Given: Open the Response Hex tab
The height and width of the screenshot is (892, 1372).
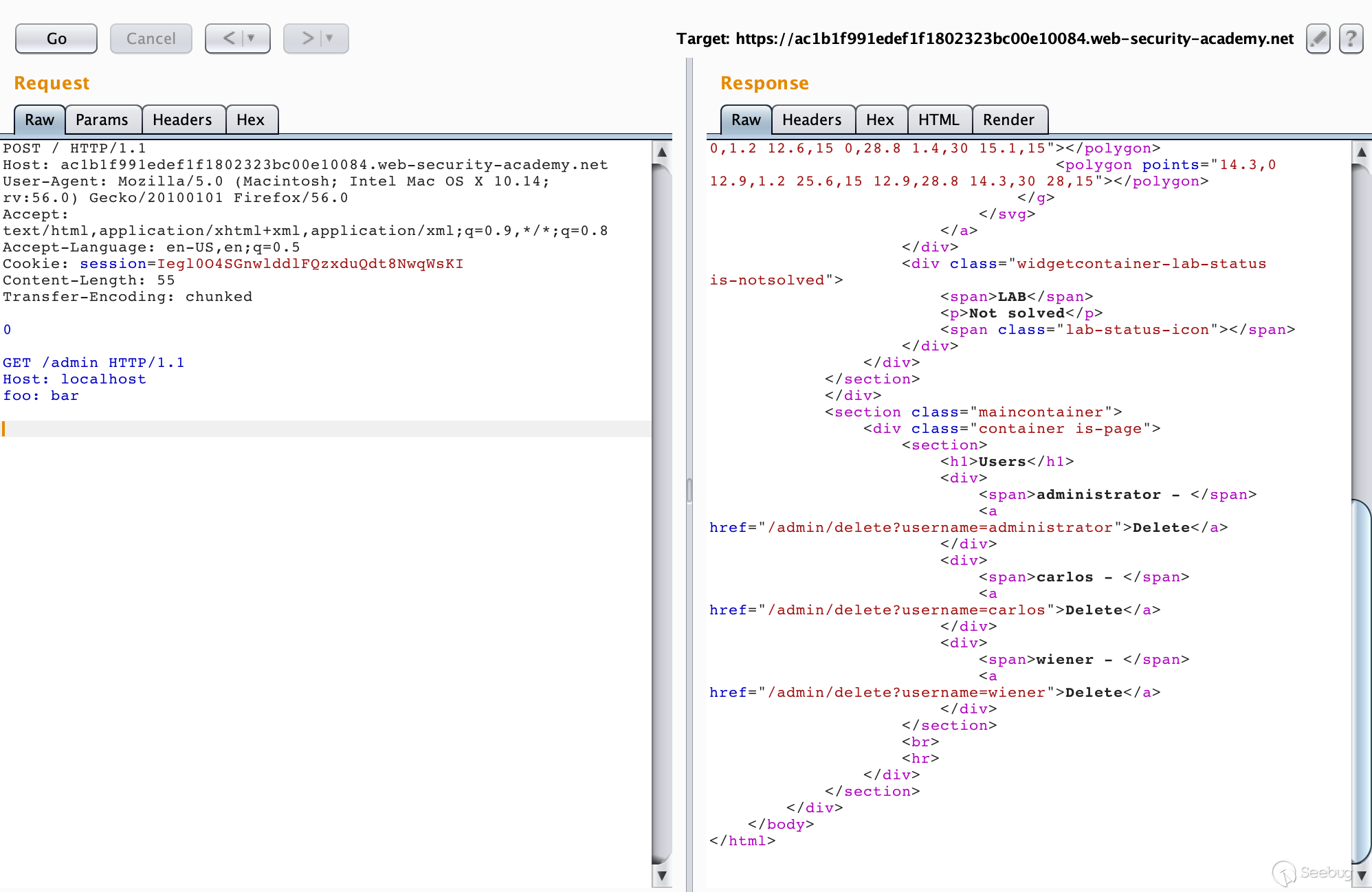Looking at the screenshot, I should click(880, 120).
